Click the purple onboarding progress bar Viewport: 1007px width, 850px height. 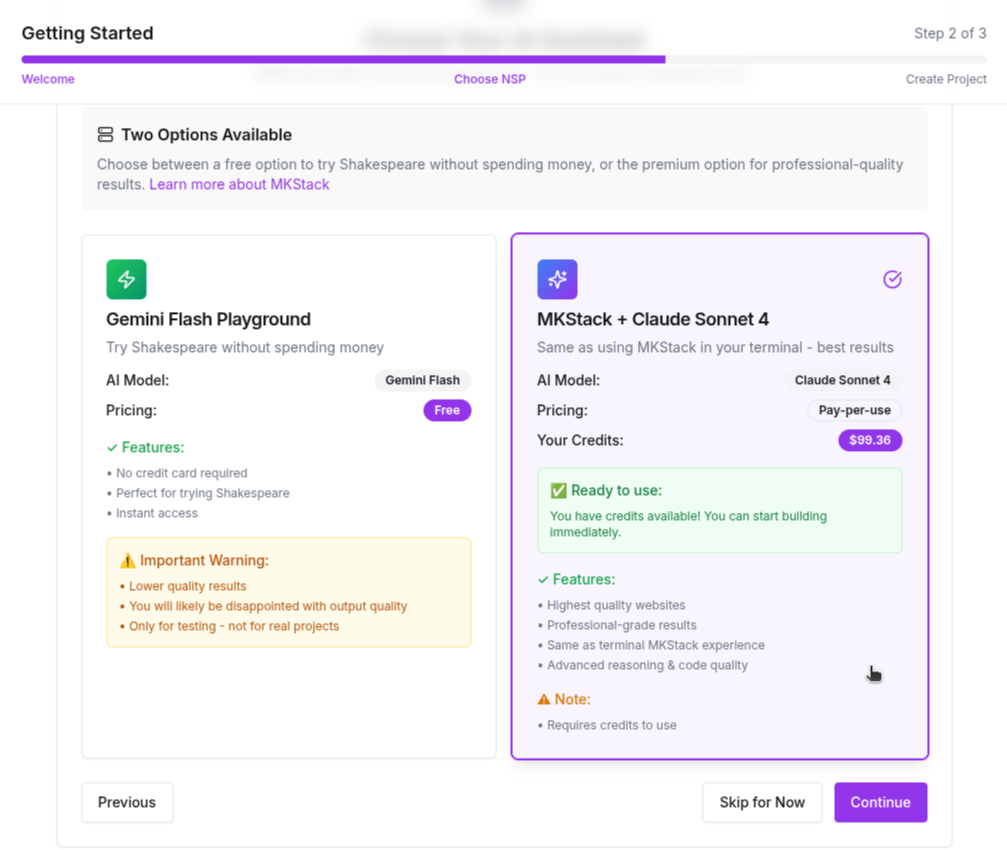click(343, 59)
